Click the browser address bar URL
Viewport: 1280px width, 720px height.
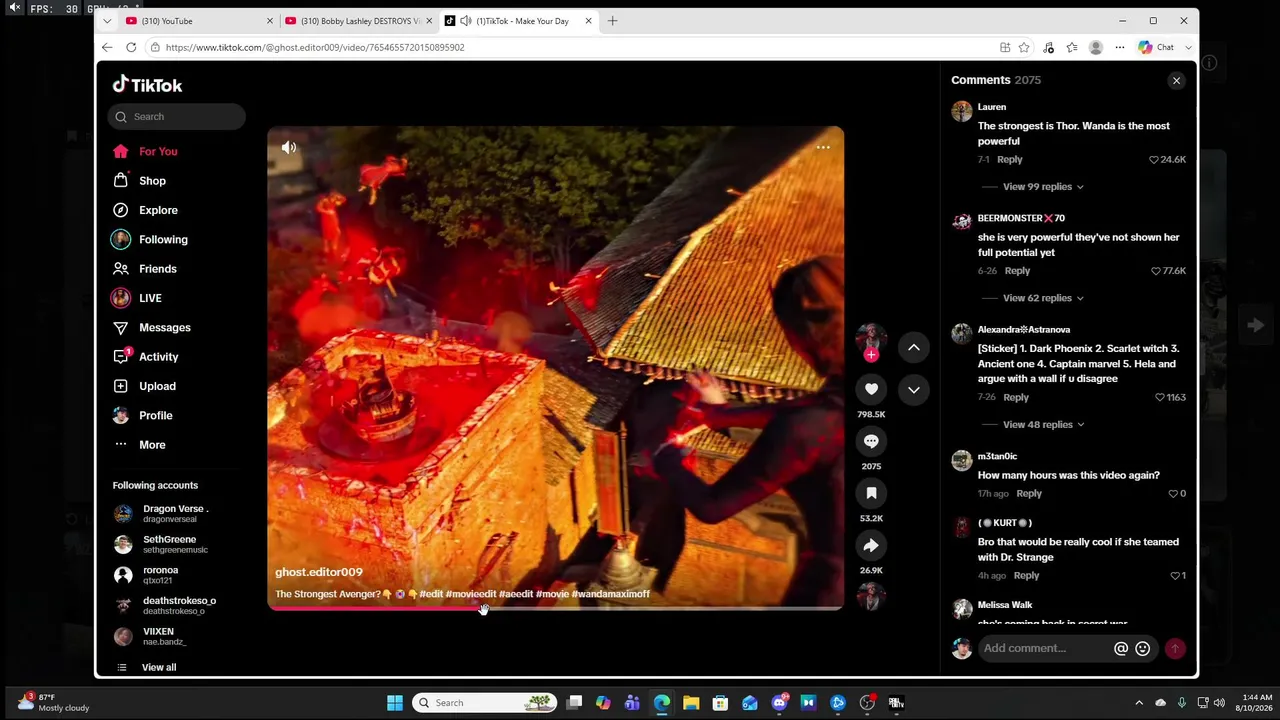[315, 47]
